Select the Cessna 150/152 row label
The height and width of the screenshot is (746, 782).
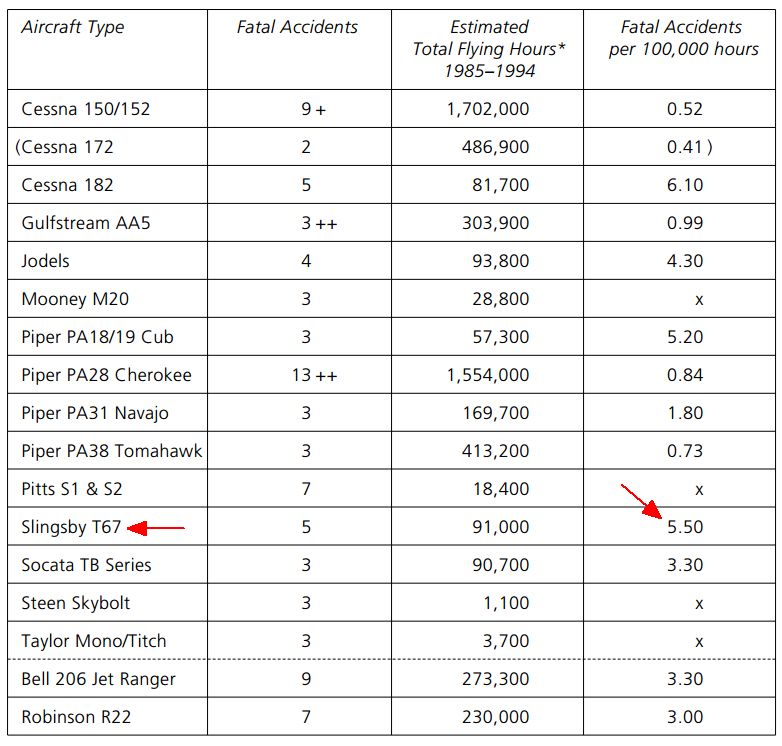(x=86, y=109)
